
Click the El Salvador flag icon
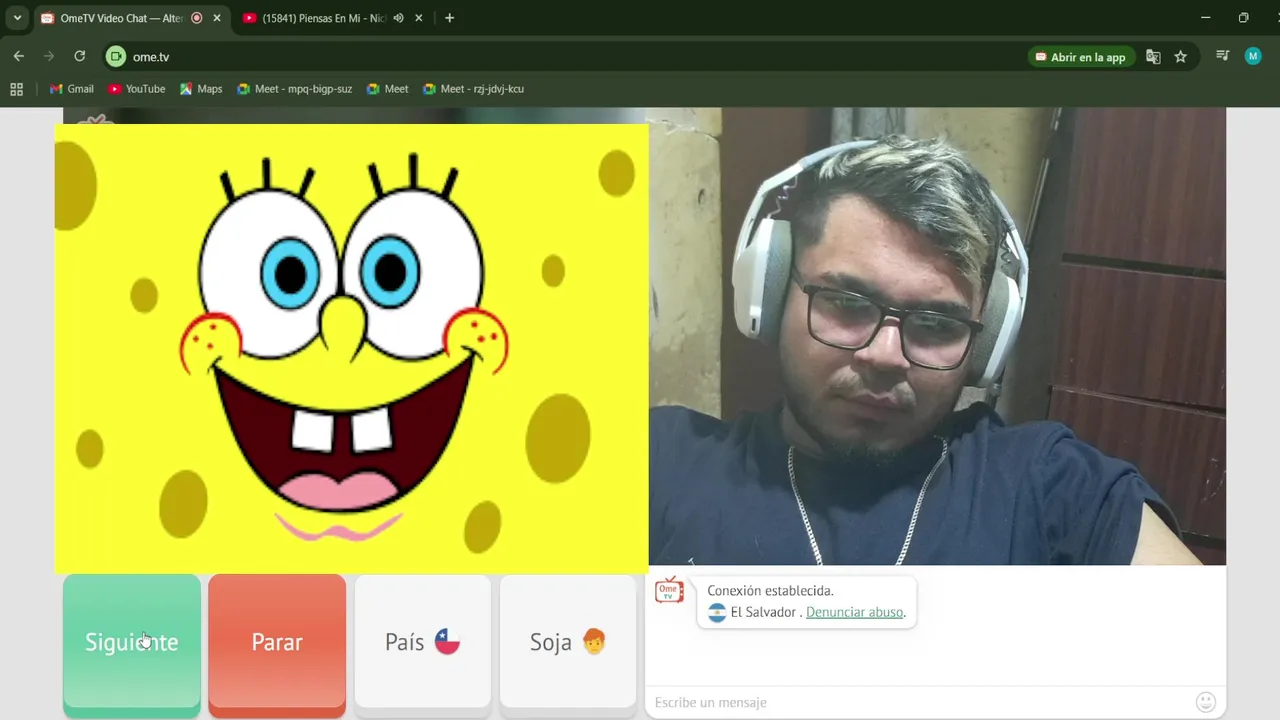(x=717, y=612)
